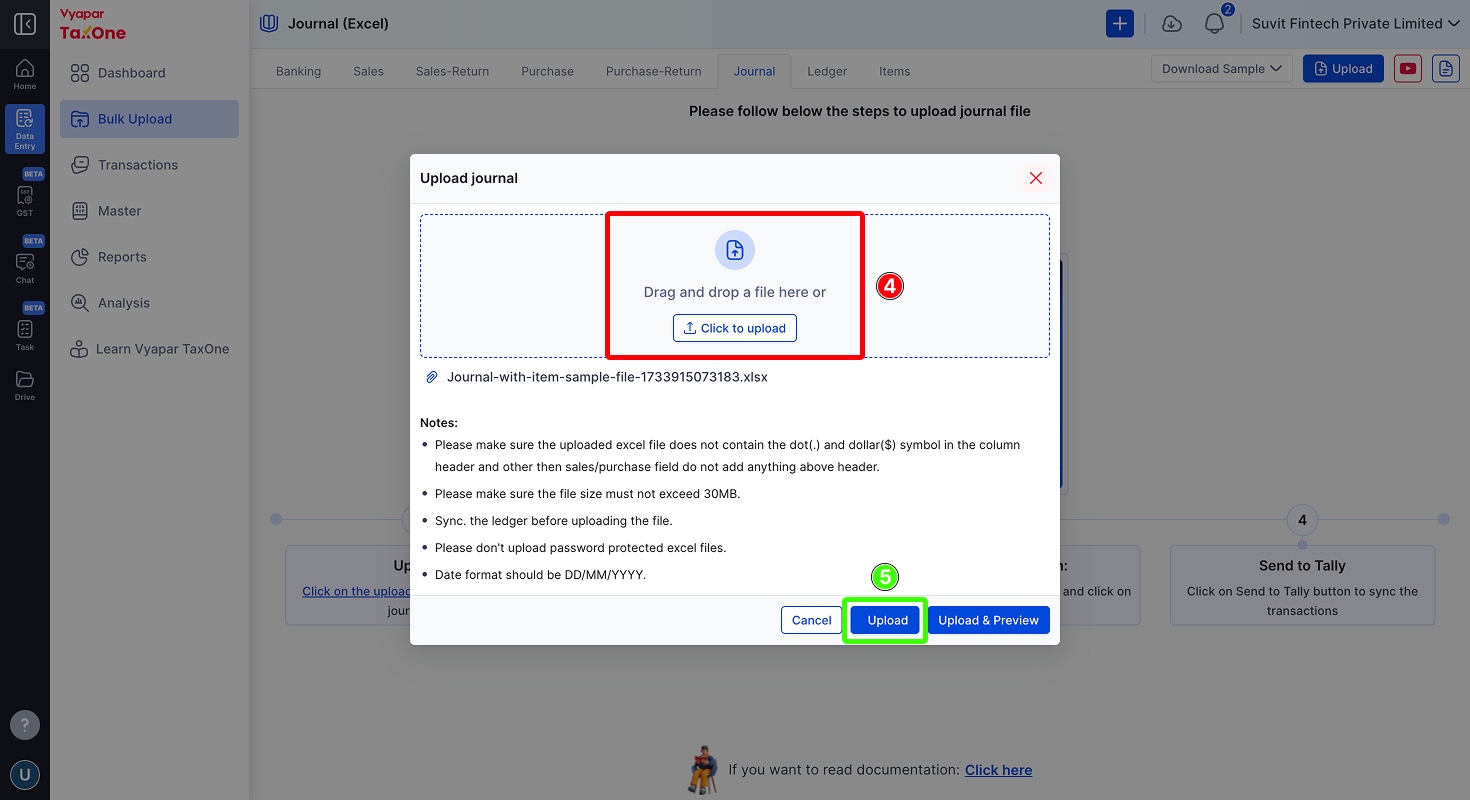Open the Suvit Fintech Private Limited company dropdown

pos(1356,24)
